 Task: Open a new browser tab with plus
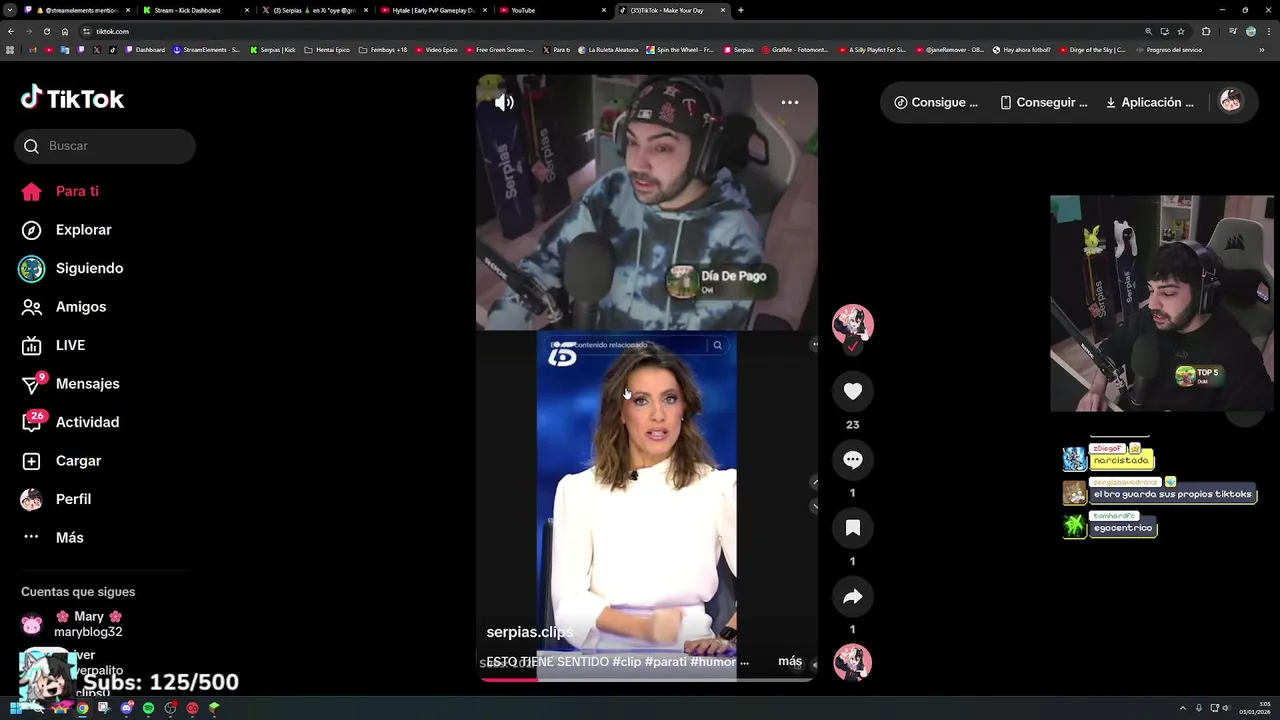pyautogui.click(x=741, y=10)
